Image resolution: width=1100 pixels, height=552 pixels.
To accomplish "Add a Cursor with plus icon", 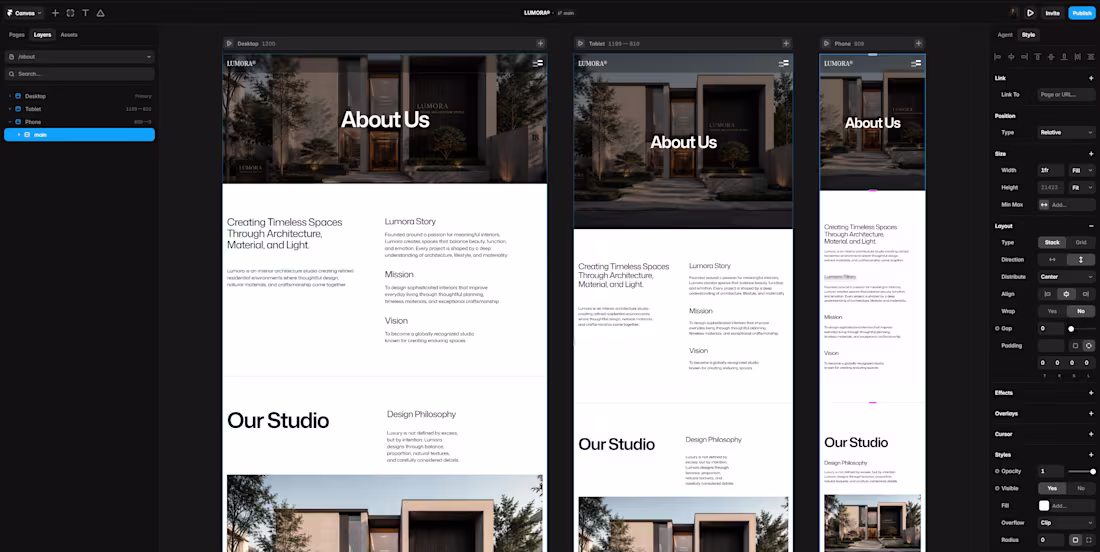I will tap(1091, 434).
